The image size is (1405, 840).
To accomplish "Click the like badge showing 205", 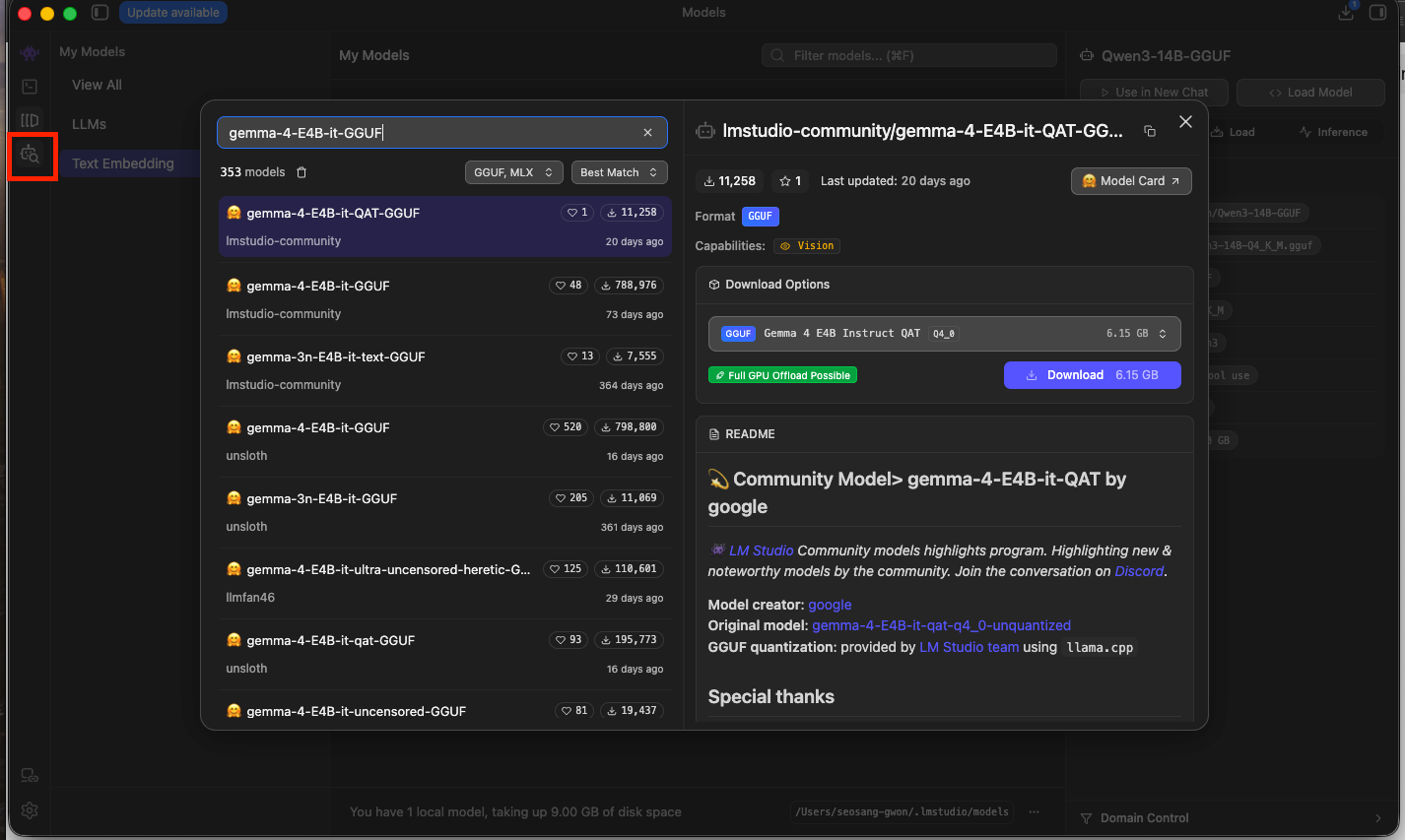I will click(571, 498).
